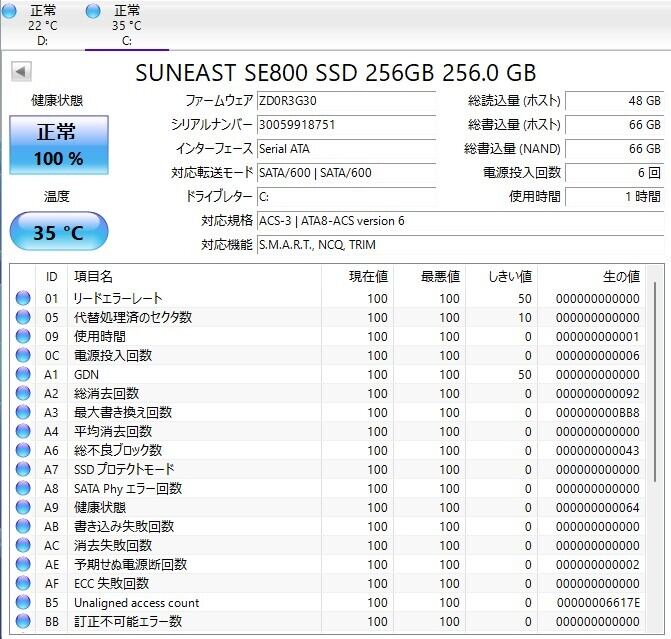
Task: Click the status orb for ID AE
Action: coord(23,564)
